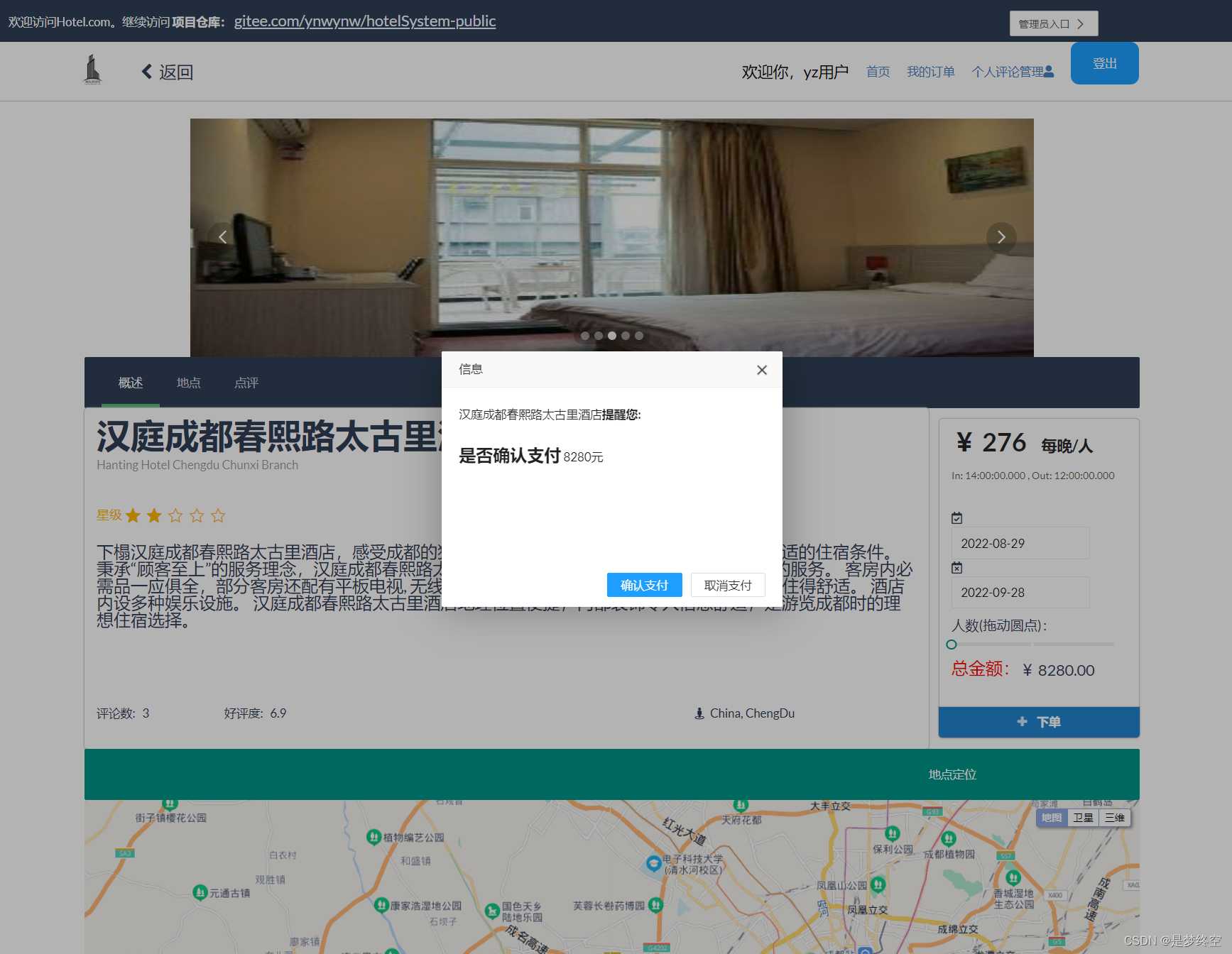Click the 地点定位 location bar
Viewport: 1232px width, 954px height.
tap(952, 774)
